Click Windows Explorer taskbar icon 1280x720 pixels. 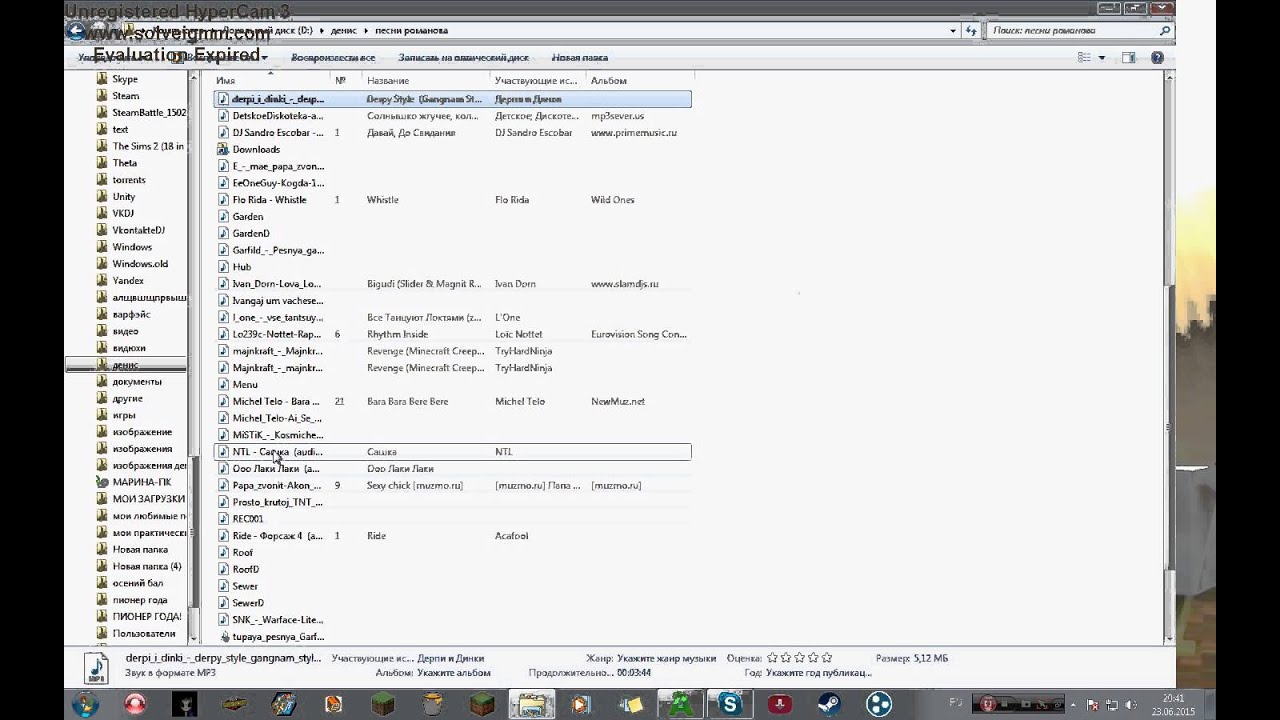click(531, 705)
